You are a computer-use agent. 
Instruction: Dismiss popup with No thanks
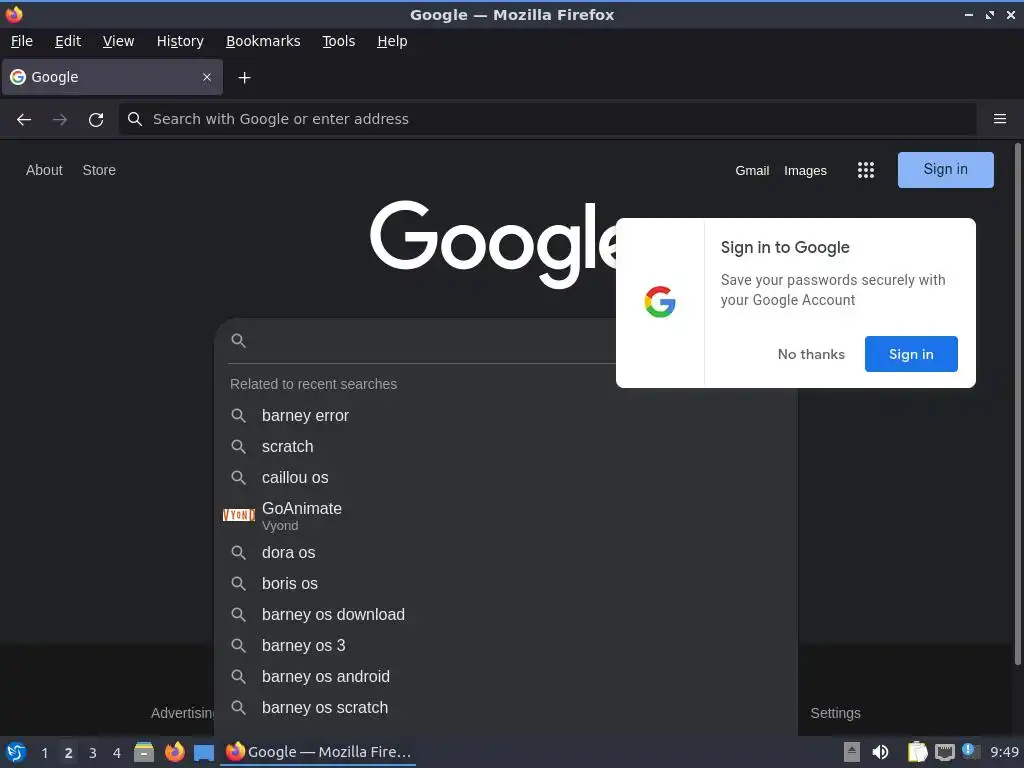[x=811, y=354]
